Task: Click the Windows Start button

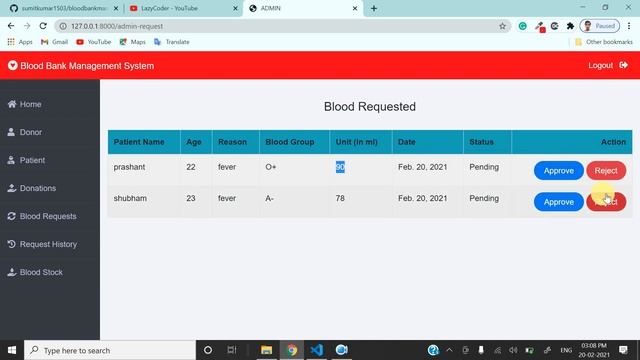Action: pyautogui.click(x=12, y=350)
